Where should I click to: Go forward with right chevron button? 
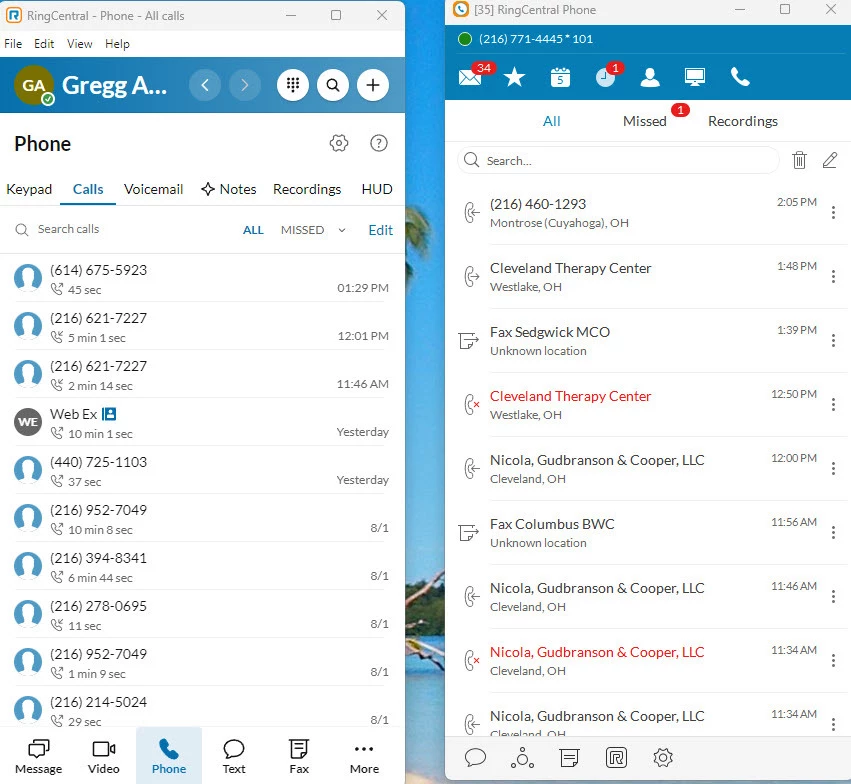point(245,85)
